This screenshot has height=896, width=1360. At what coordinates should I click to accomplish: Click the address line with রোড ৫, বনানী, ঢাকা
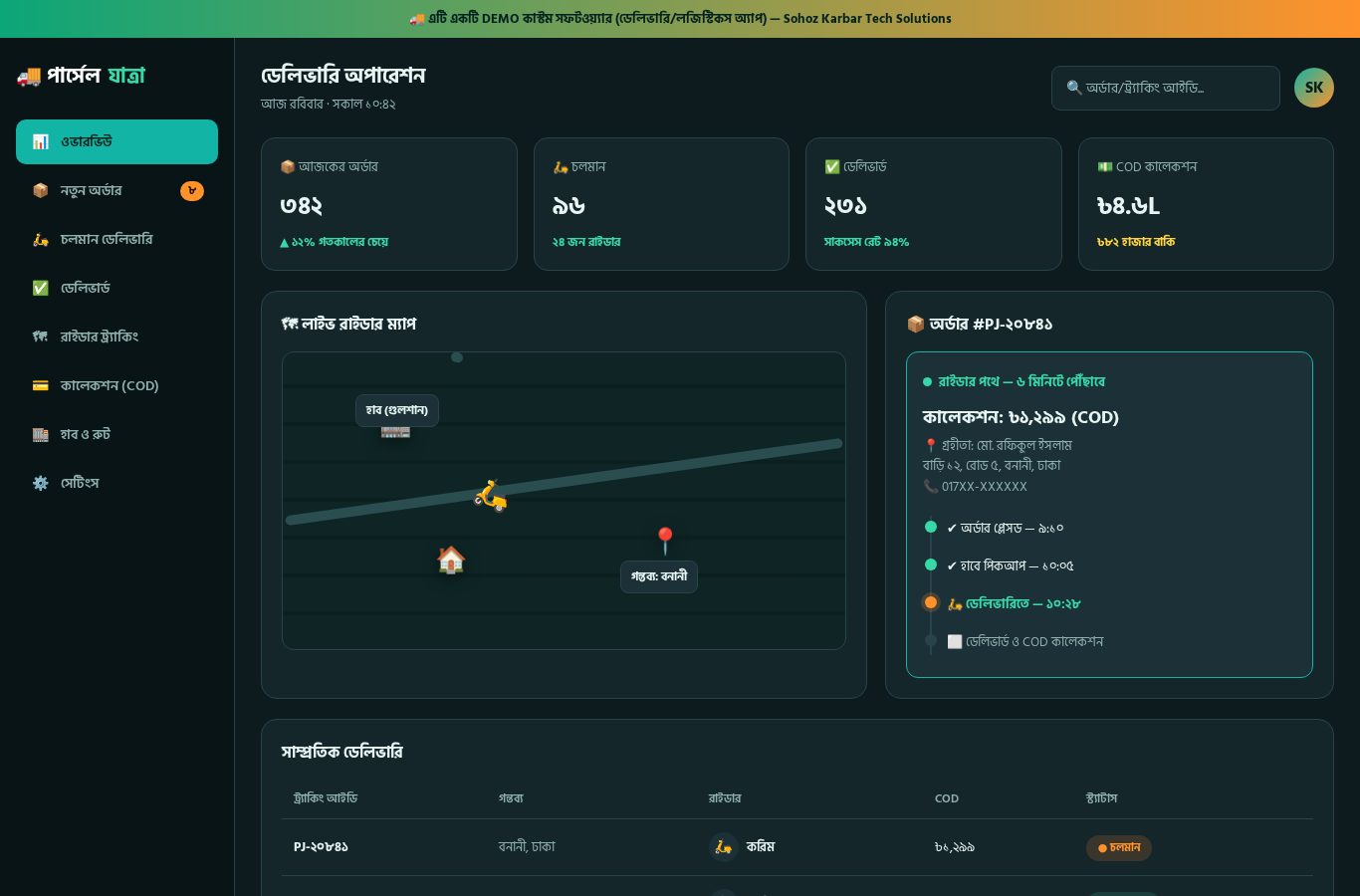click(992, 465)
